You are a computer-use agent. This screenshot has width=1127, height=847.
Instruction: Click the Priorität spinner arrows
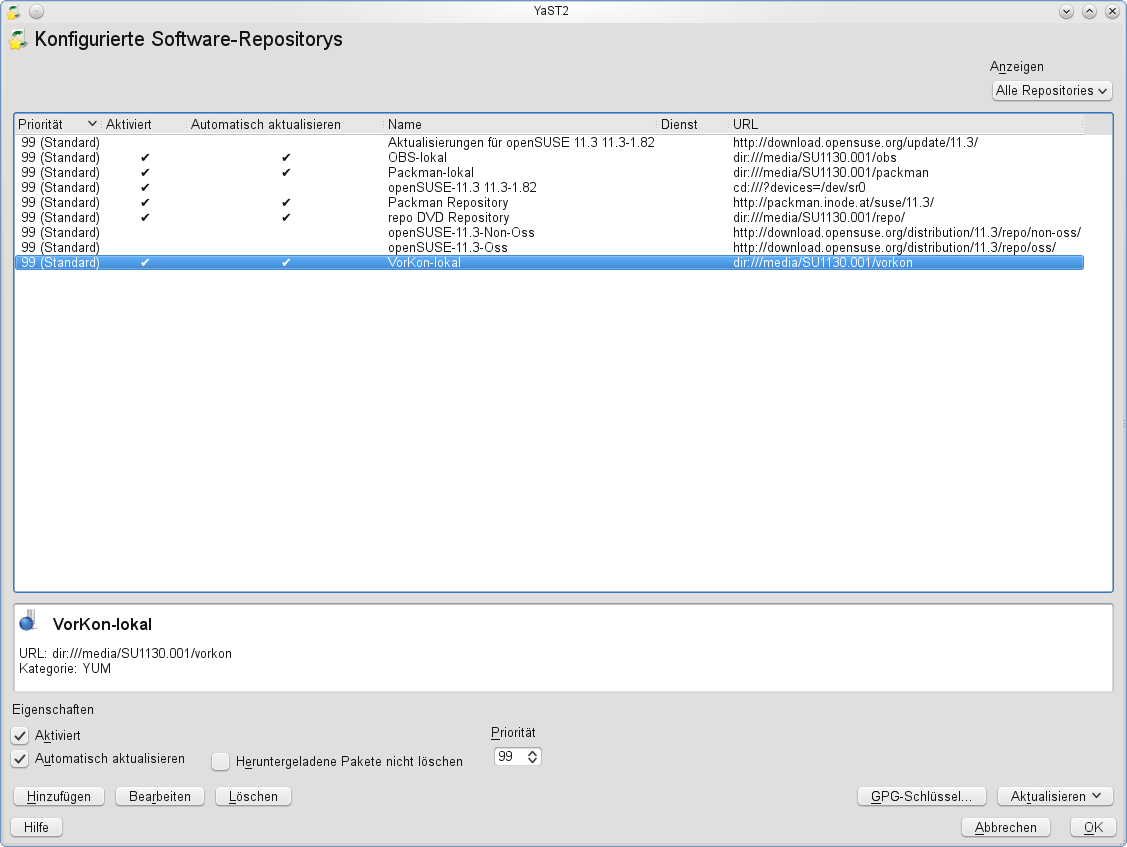pos(533,756)
